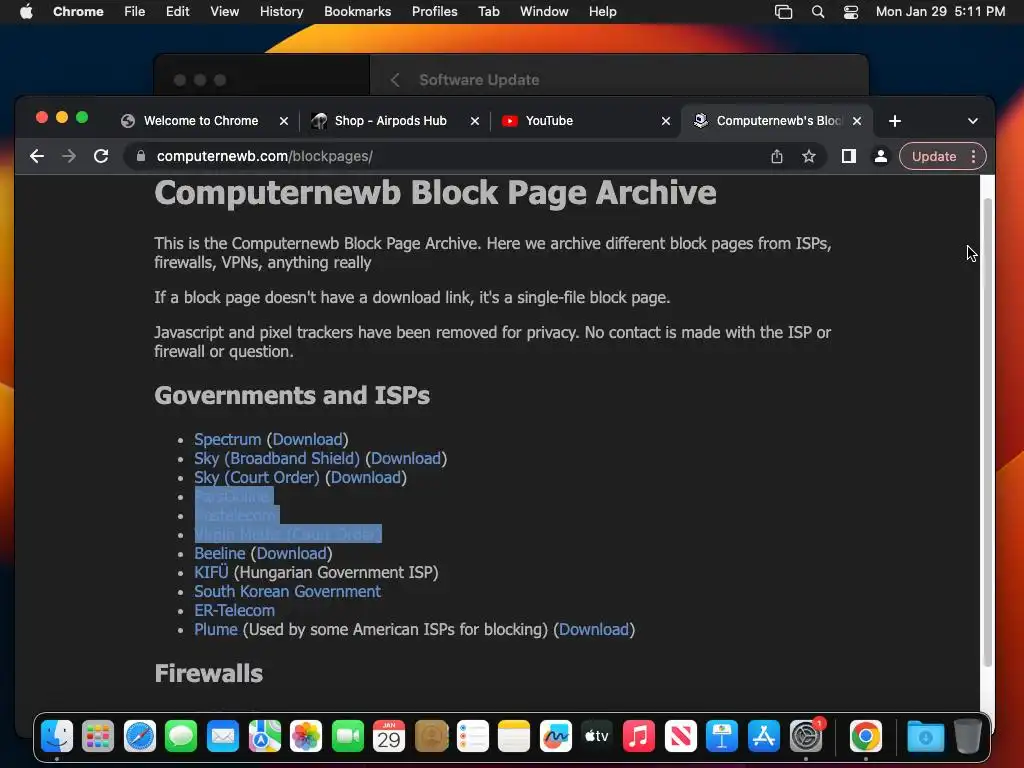Close the YouTube tab

[x=665, y=121]
